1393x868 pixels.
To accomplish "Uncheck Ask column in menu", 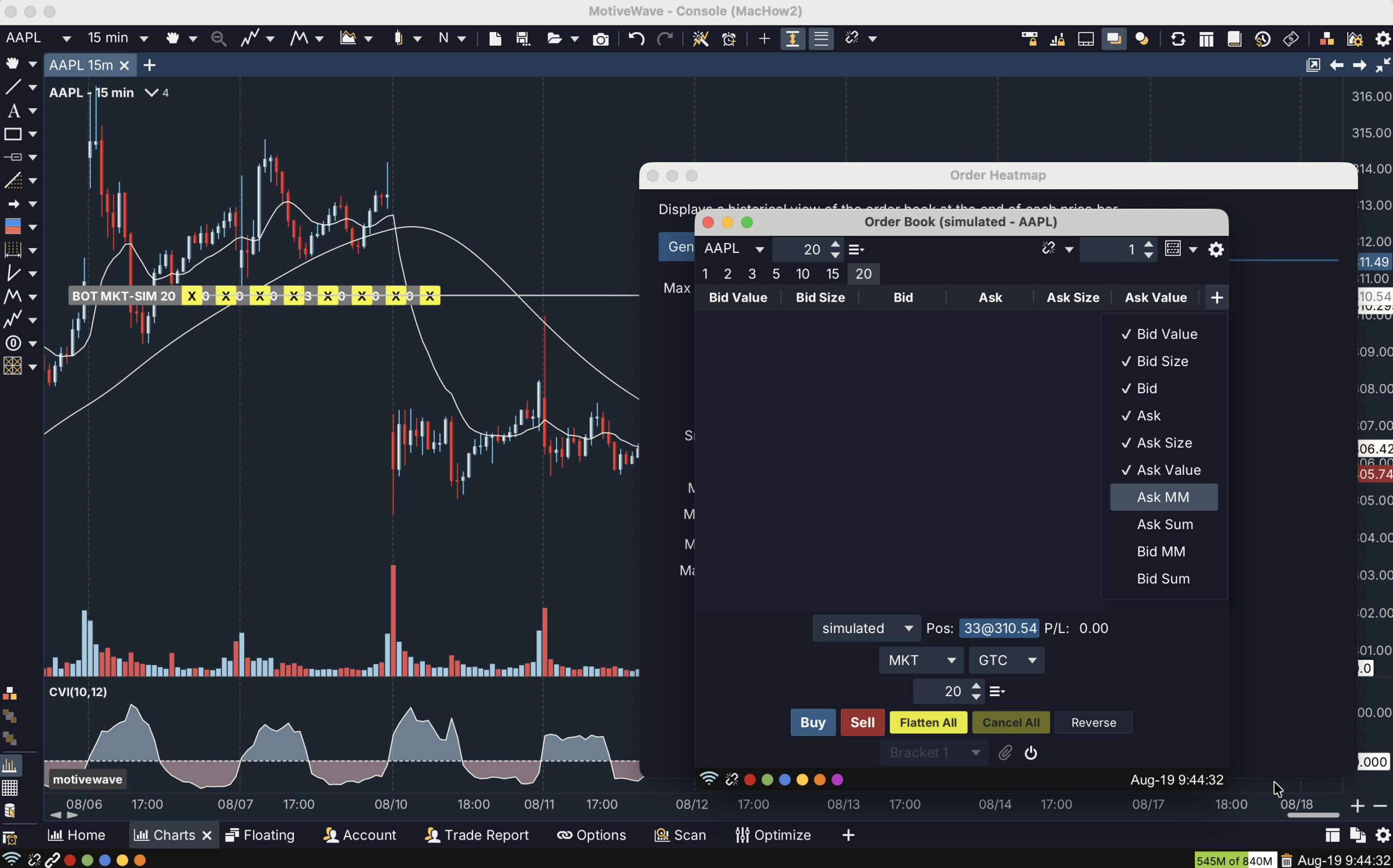I will pyautogui.click(x=1163, y=416).
